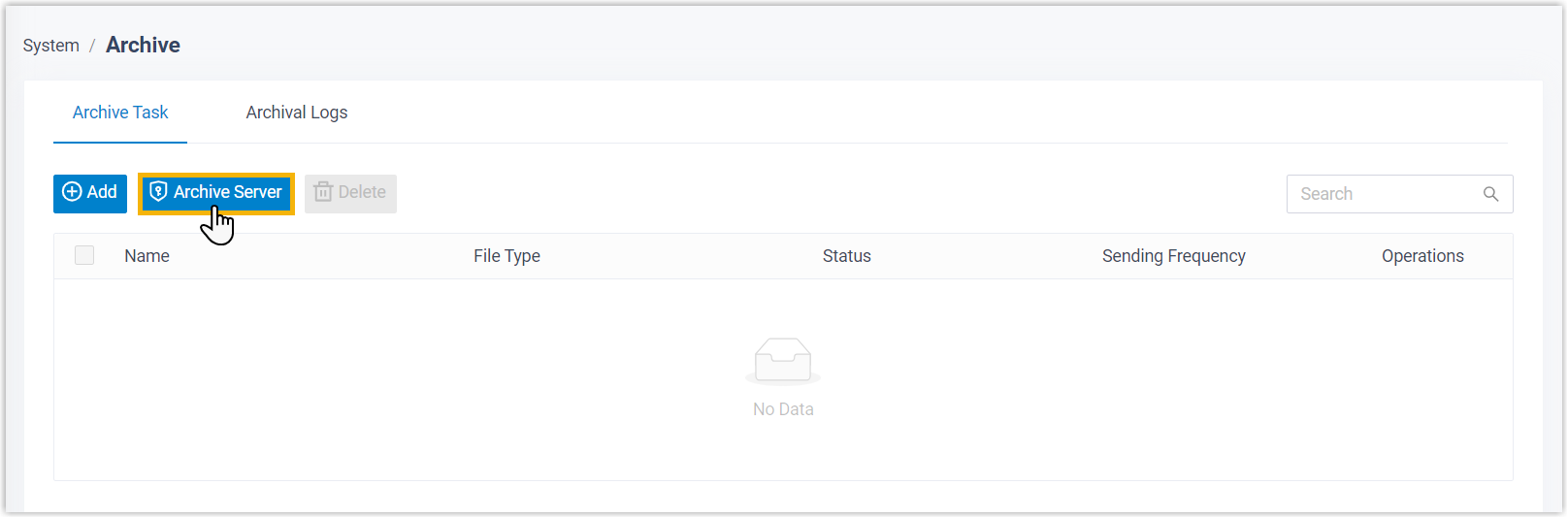Click the magnifying glass search icon

click(1490, 194)
